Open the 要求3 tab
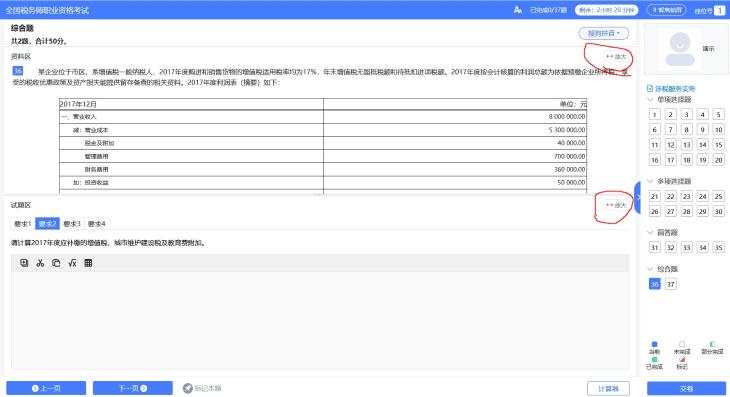The image size is (730, 397). tap(72, 224)
